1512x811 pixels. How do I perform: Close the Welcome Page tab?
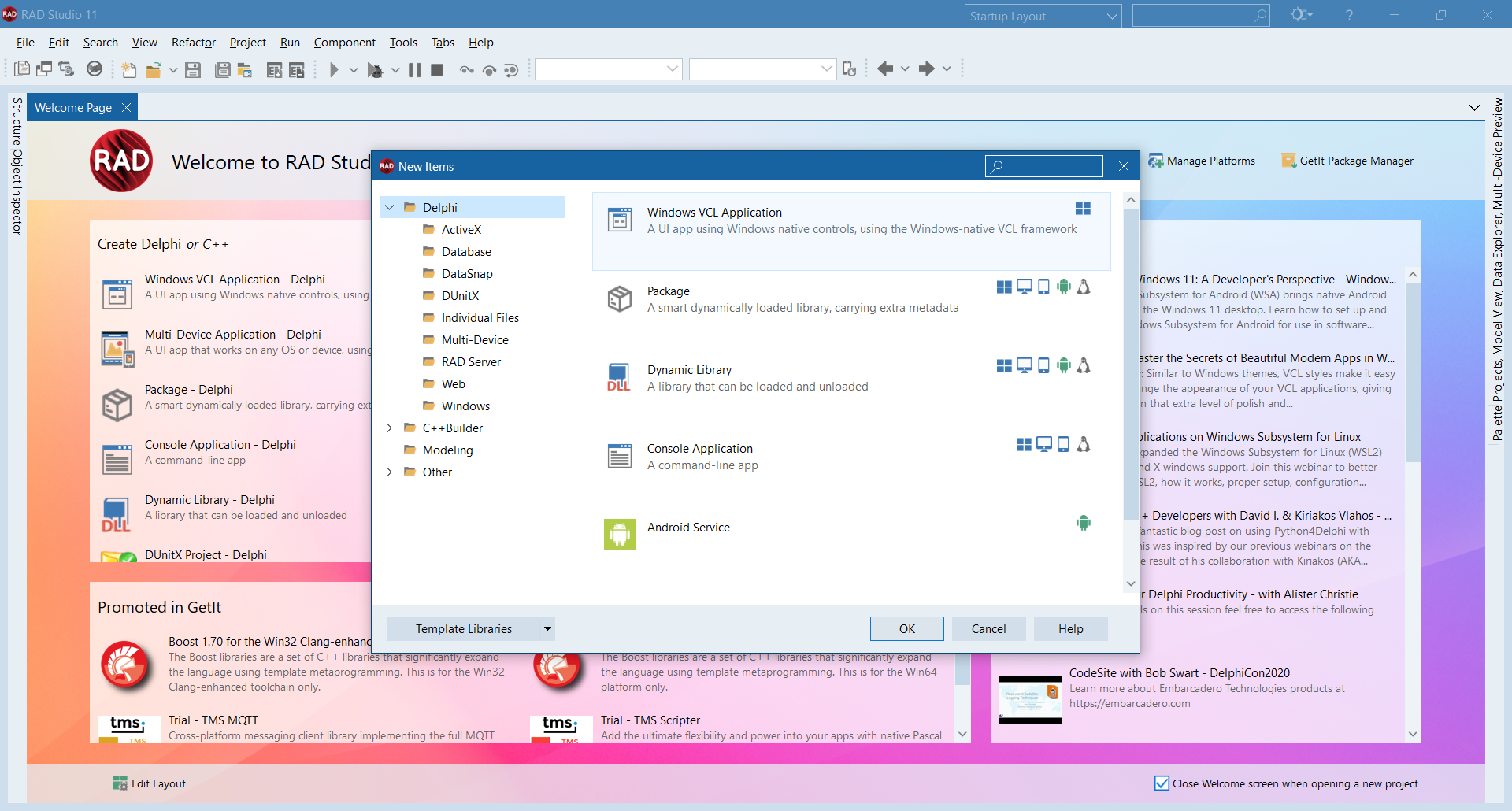[126, 107]
